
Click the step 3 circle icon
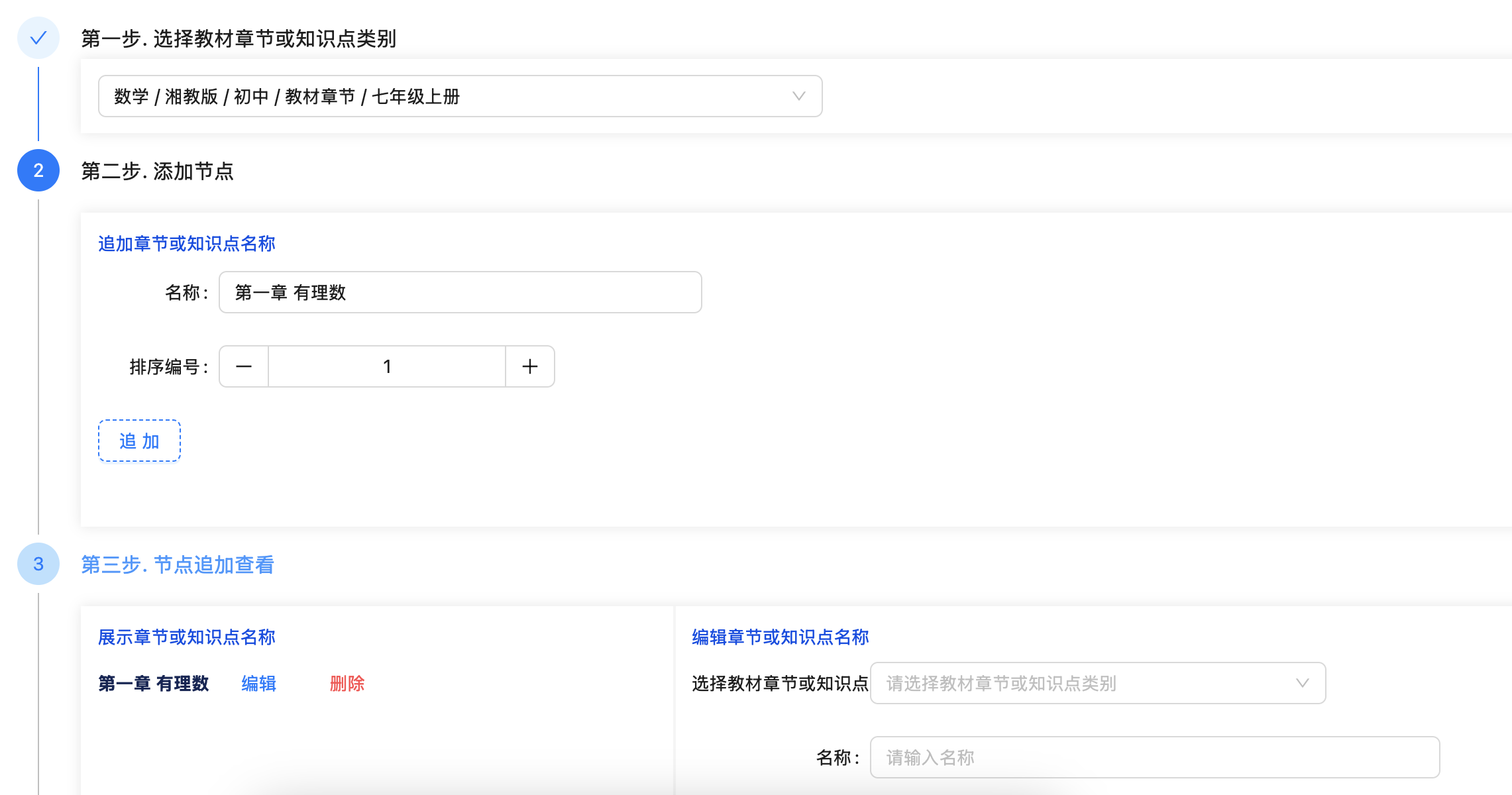click(x=38, y=564)
